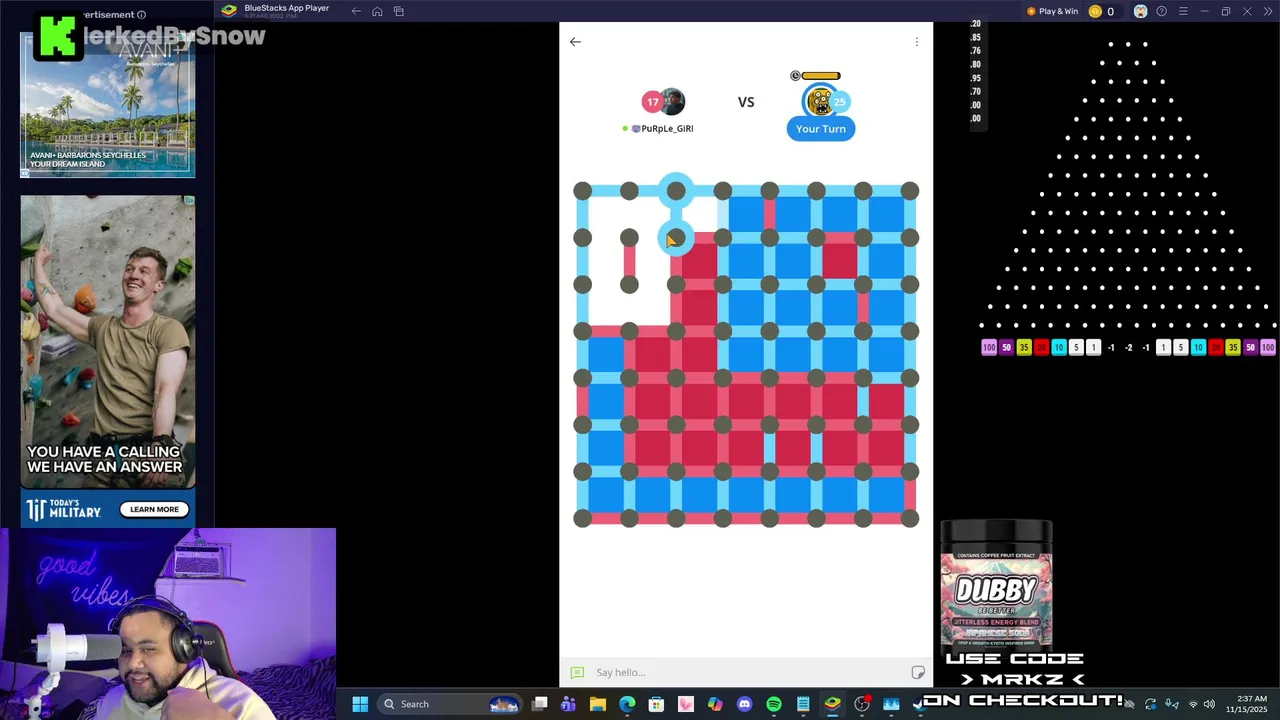
Task: Click the turn timer progress bar
Action: point(821,76)
